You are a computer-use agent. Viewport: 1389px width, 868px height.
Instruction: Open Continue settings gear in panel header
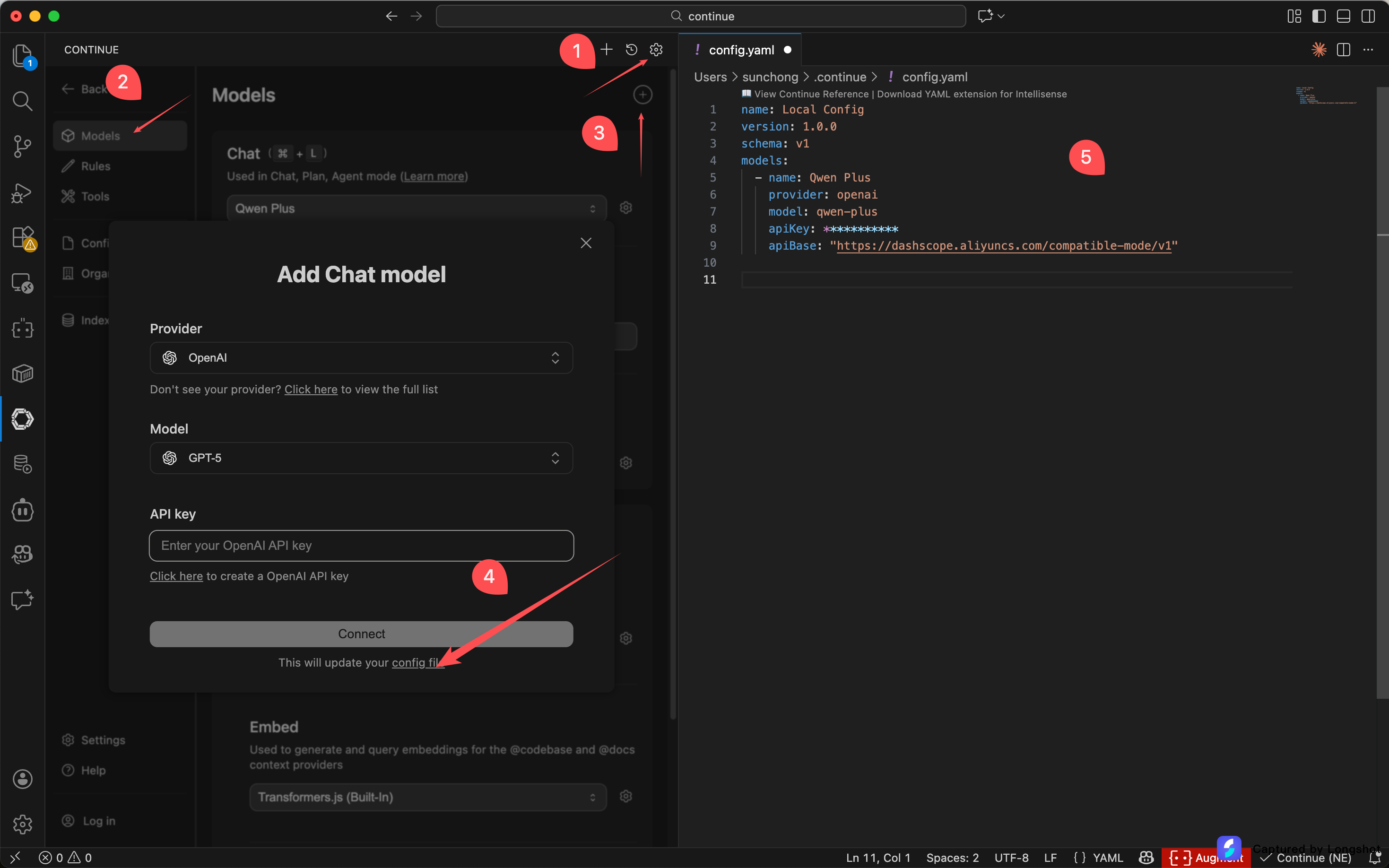(x=656, y=50)
